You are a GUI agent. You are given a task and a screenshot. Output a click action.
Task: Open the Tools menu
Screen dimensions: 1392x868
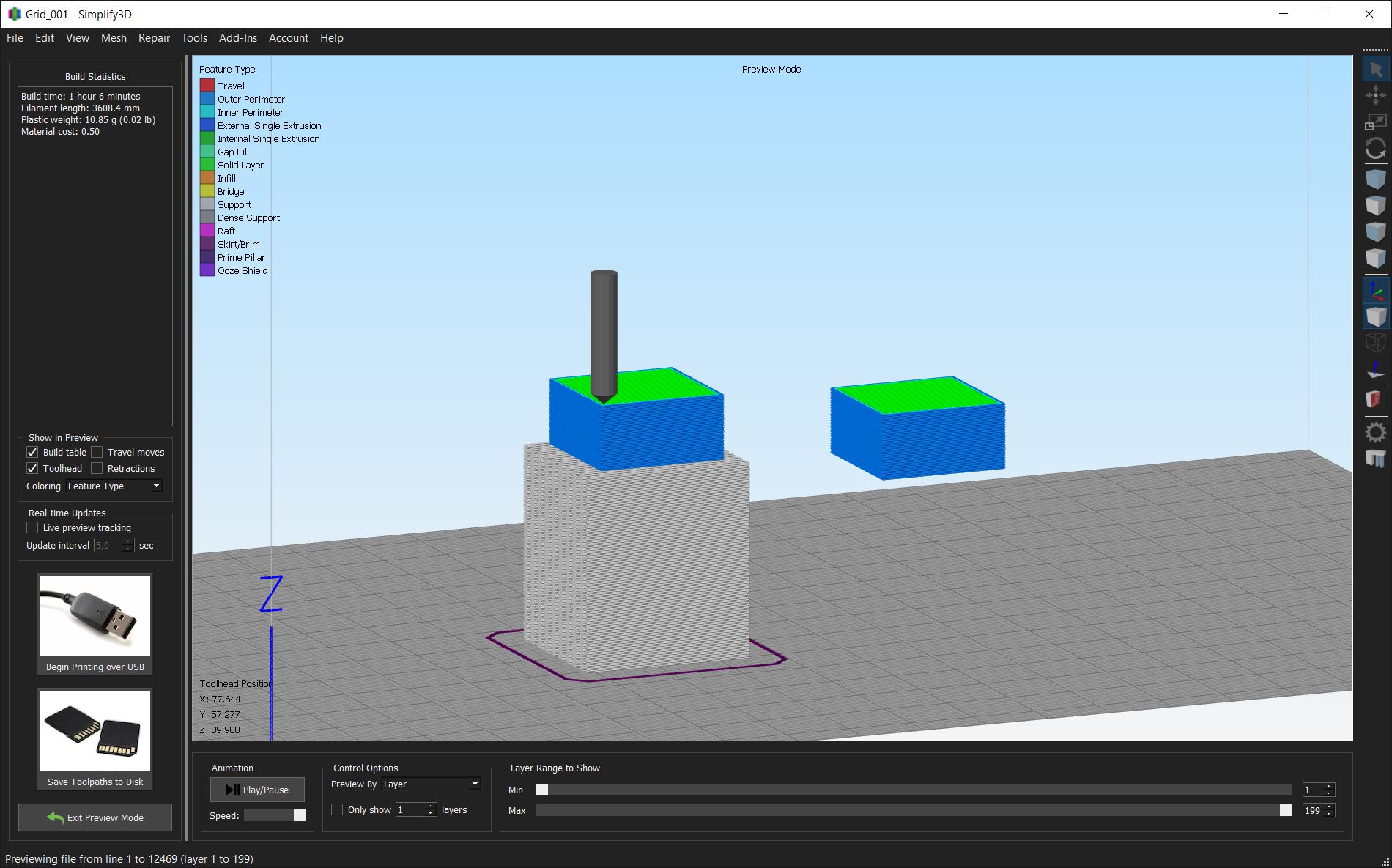[x=194, y=38]
